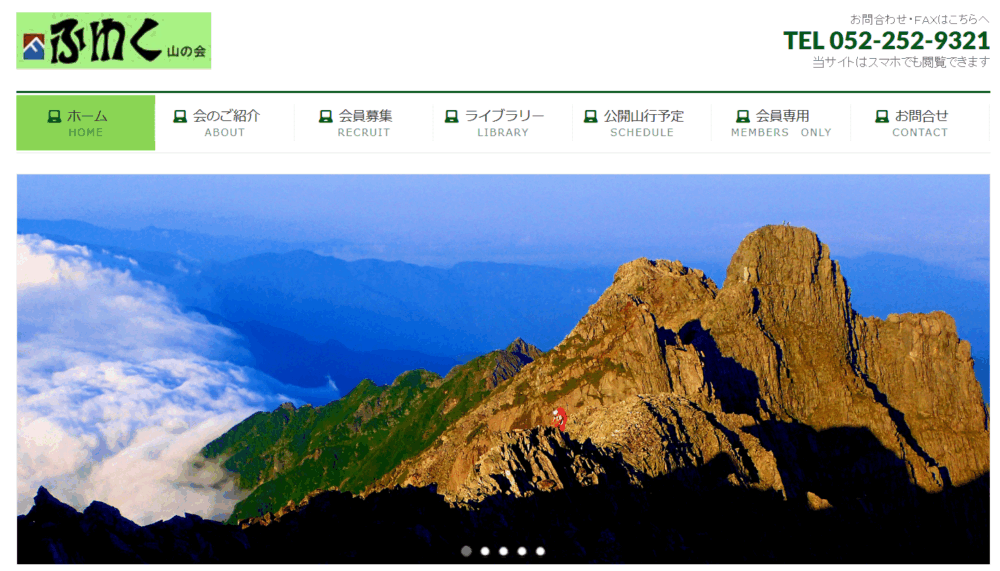Click the computer icon beside ライブラリー
The height and width of the screenshot is (571, 1000).
coord(452,116)
